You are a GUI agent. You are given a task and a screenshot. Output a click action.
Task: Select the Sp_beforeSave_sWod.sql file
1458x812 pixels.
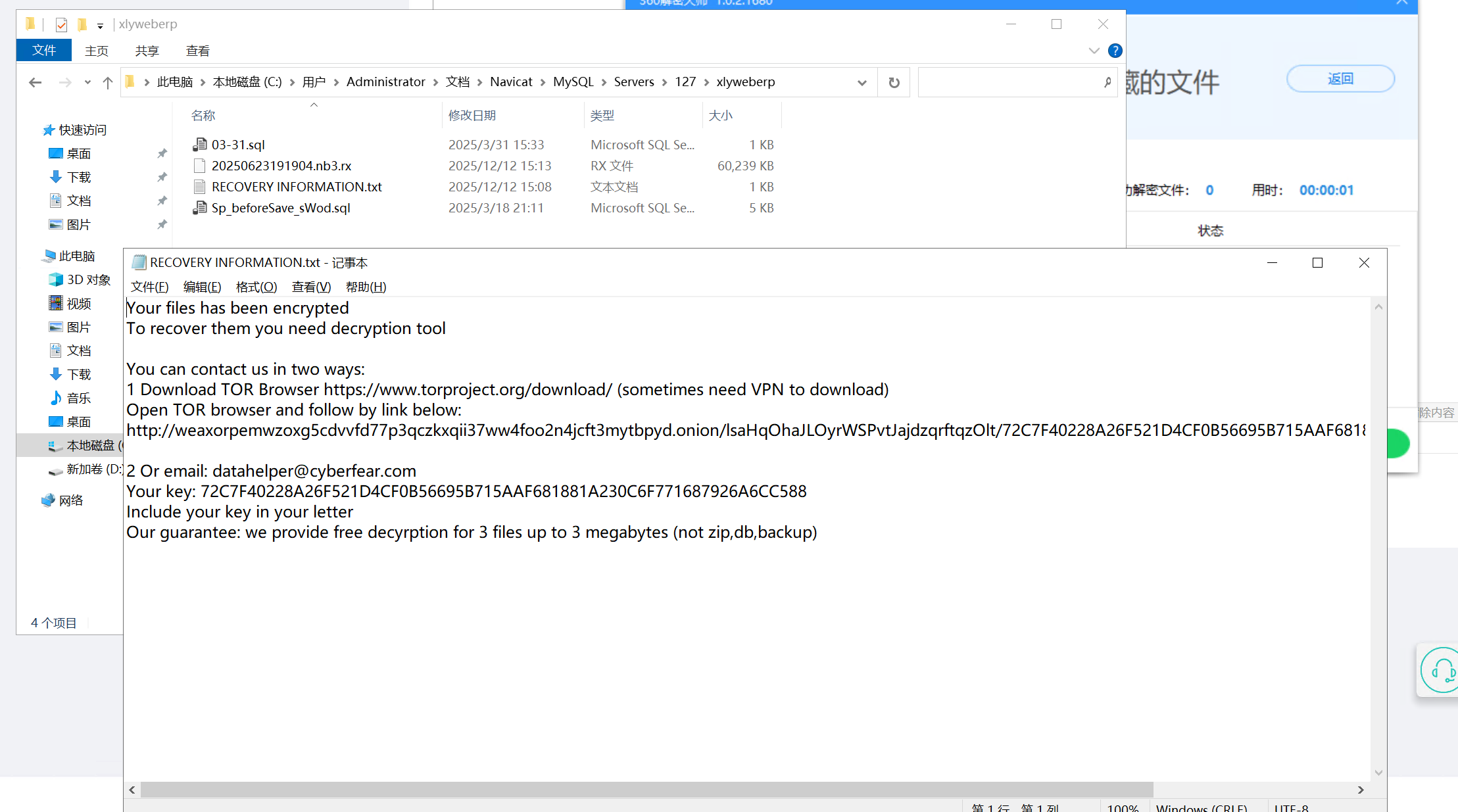pyautogui.click(x=281, y=208)
